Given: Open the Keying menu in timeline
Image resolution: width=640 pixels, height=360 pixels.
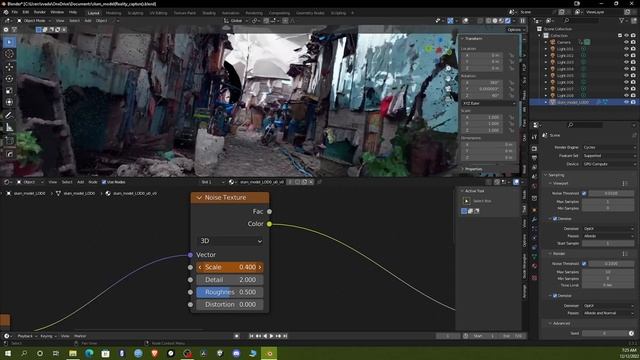Looking at the screenshot, I should (48, 336).
